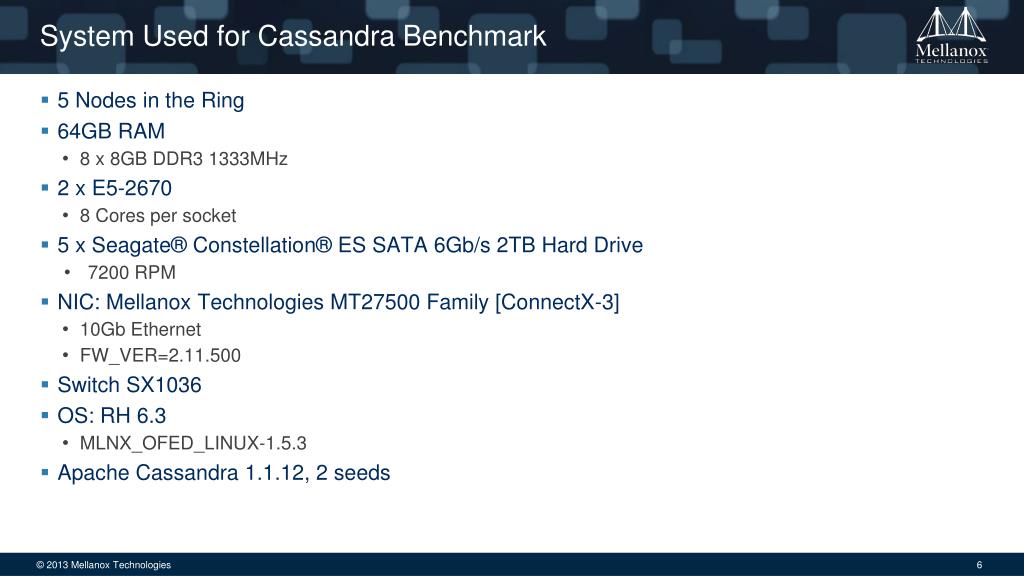Click the MLNX_OFED_LINUX-1.5.3 text
Image resolution: width=1024 pixels, height=576 pixels.
click(x=193, y=443)
